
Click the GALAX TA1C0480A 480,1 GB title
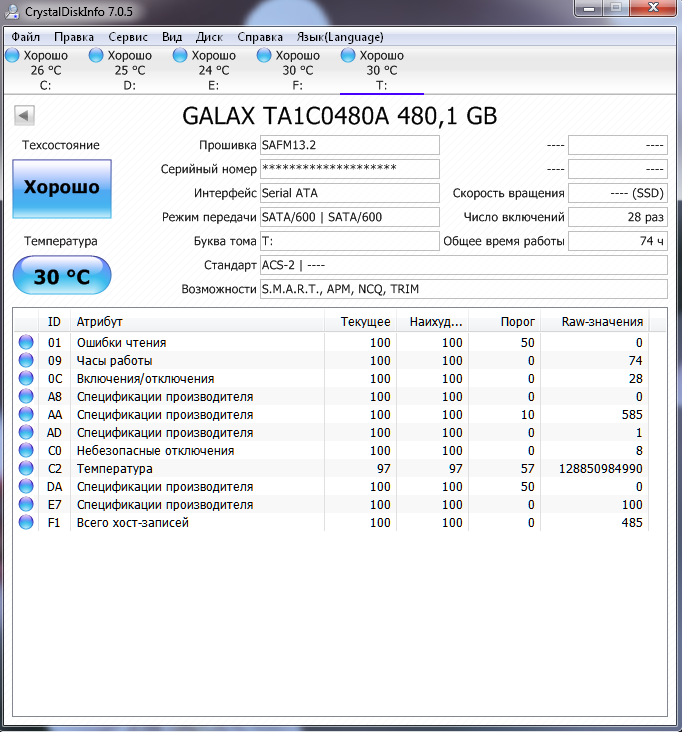(340, 116)
